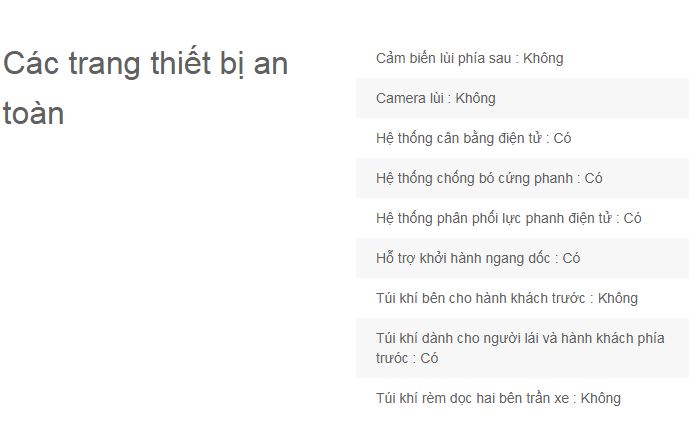Click the 'Không' value for Cảm biến lùi

click(x=543, y=58)
